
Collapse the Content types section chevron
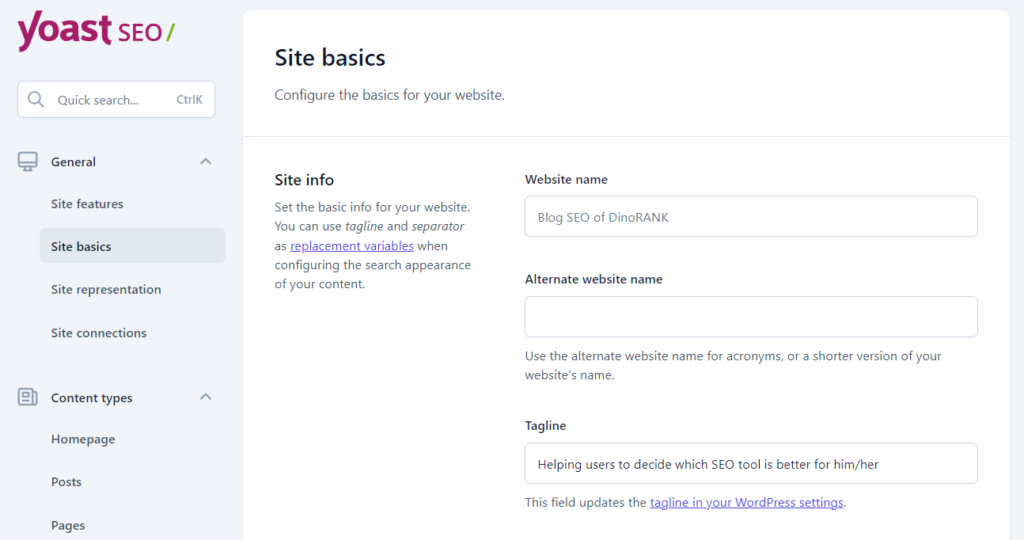tap(206, 396)
